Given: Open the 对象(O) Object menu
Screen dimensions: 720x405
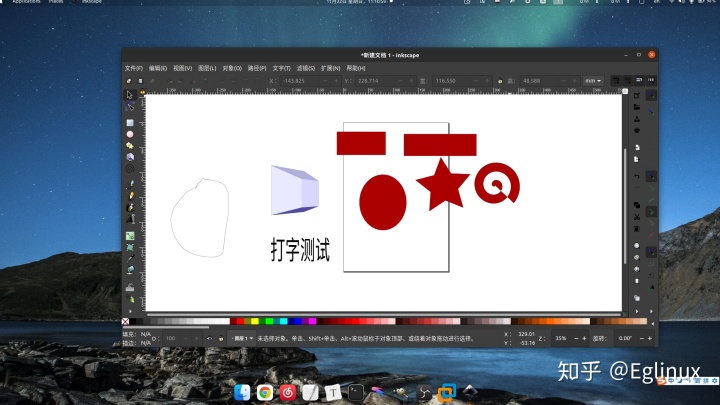Looking at the screenshot, I should pos(232,68).
